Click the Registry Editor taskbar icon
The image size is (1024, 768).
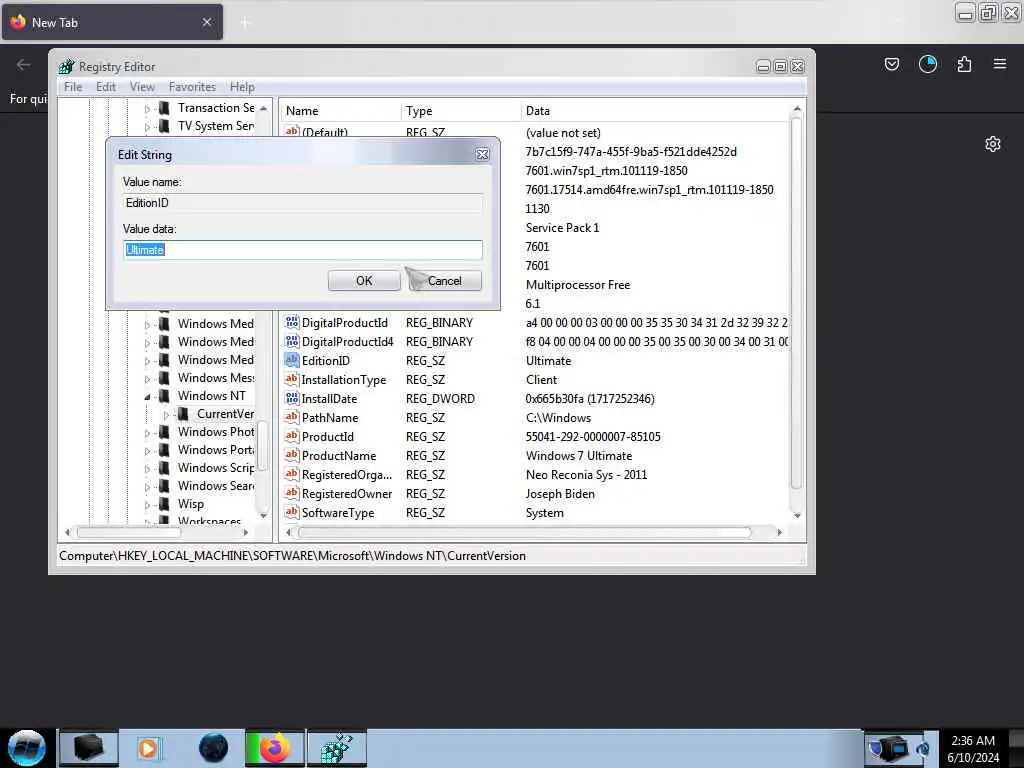(x=337, y=748)
